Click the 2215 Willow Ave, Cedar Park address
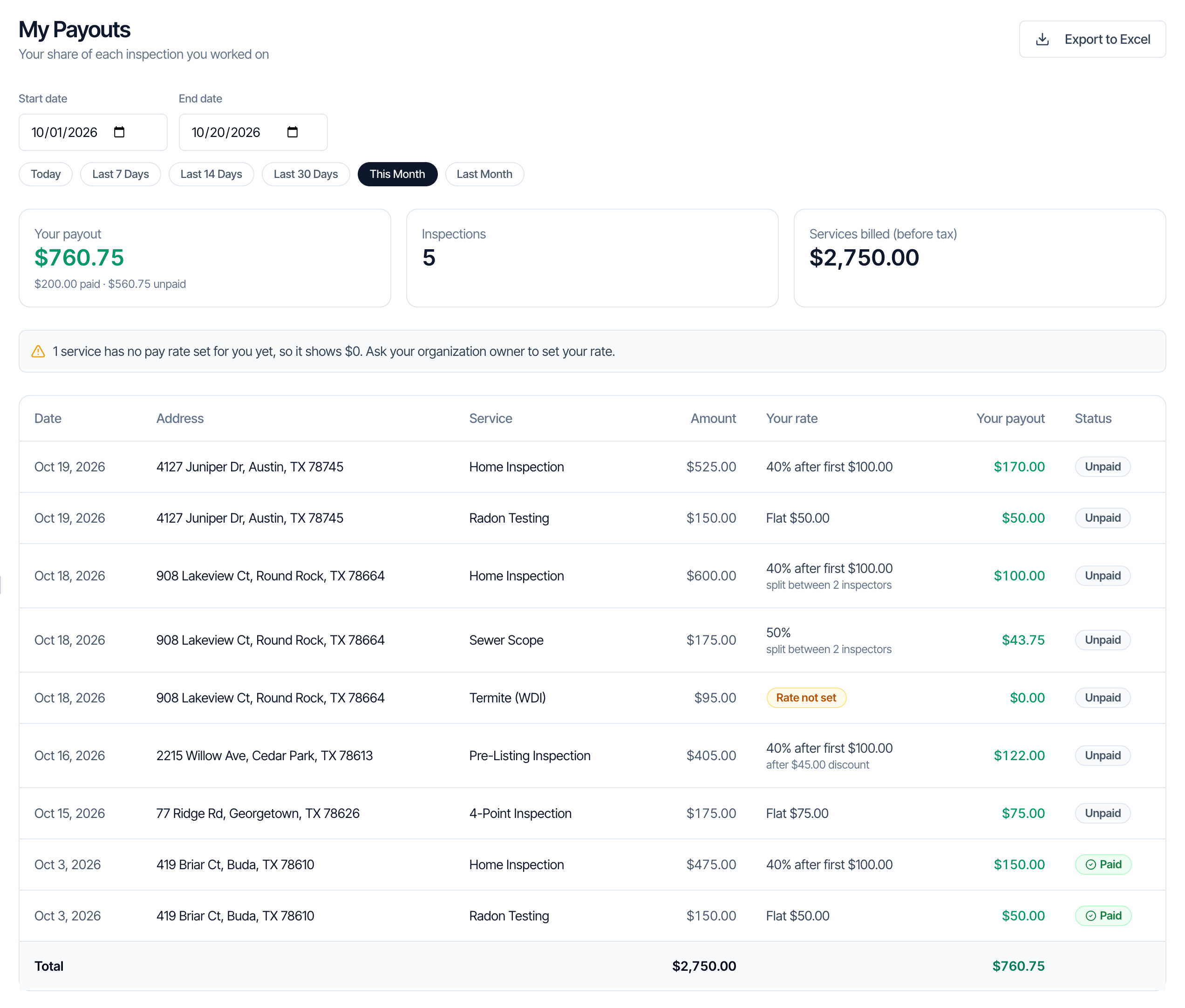 click(x=265, y=756)
